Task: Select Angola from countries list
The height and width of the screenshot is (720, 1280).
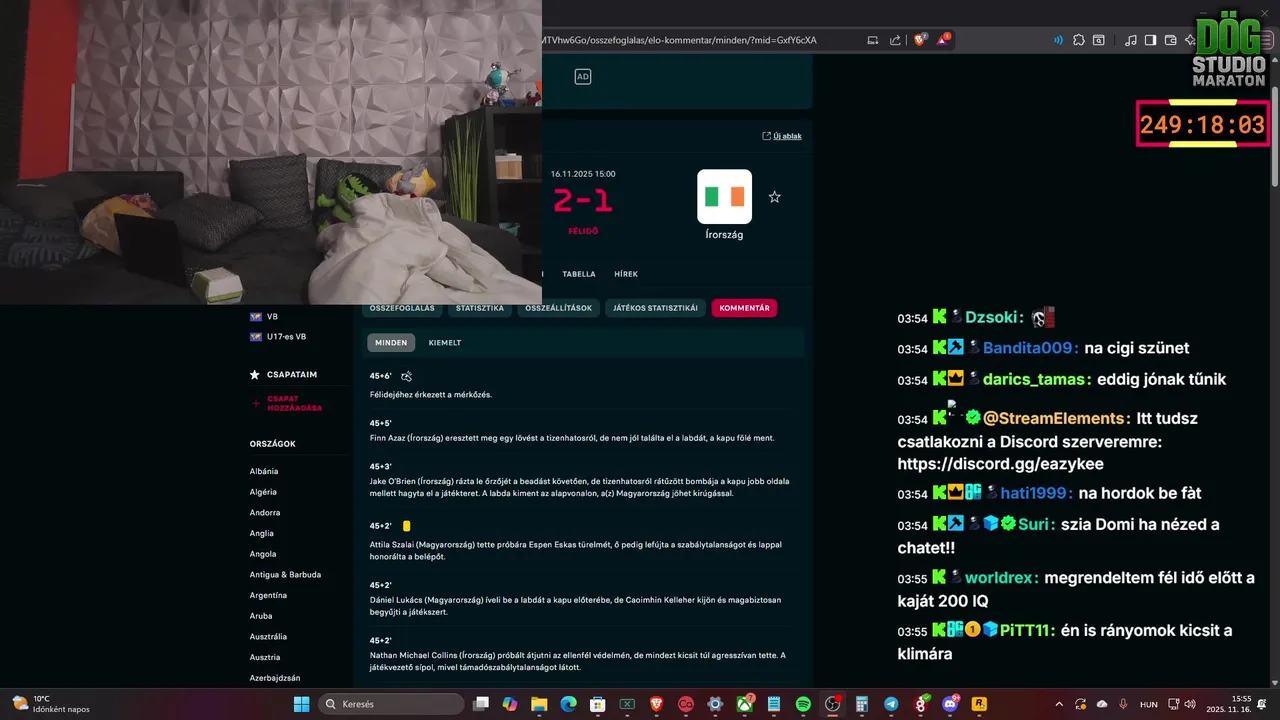Action: tap(263, 554)
